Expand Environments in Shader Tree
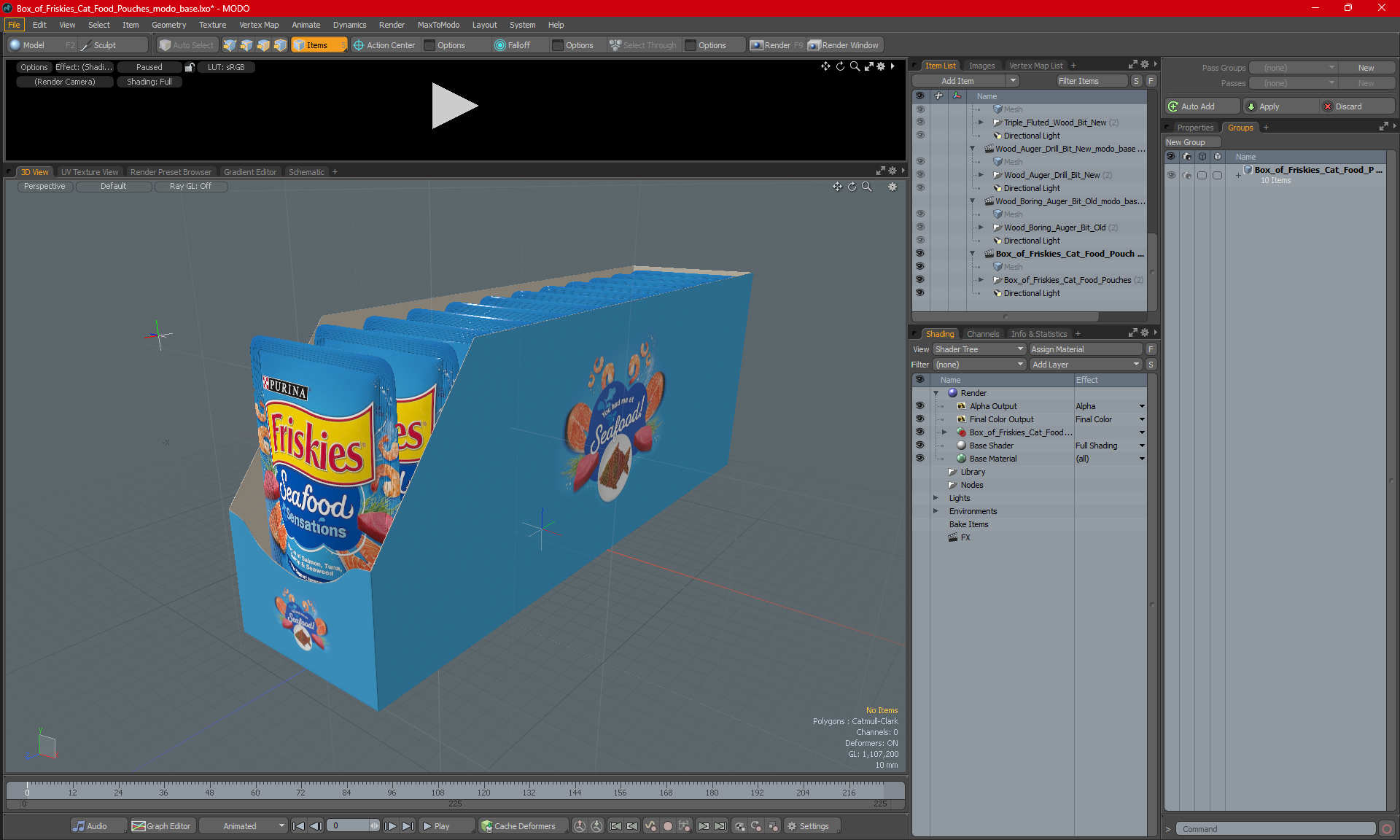 point(936,511)
